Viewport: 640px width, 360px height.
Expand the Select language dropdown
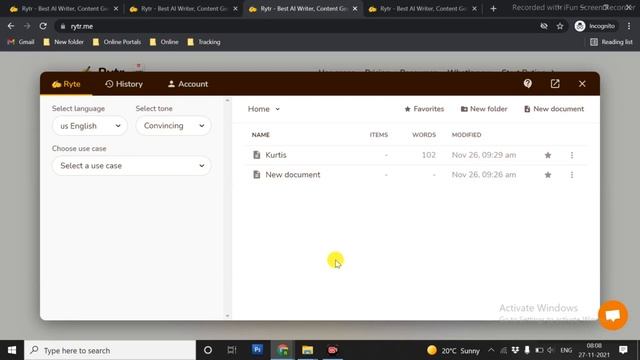[90, 126]
